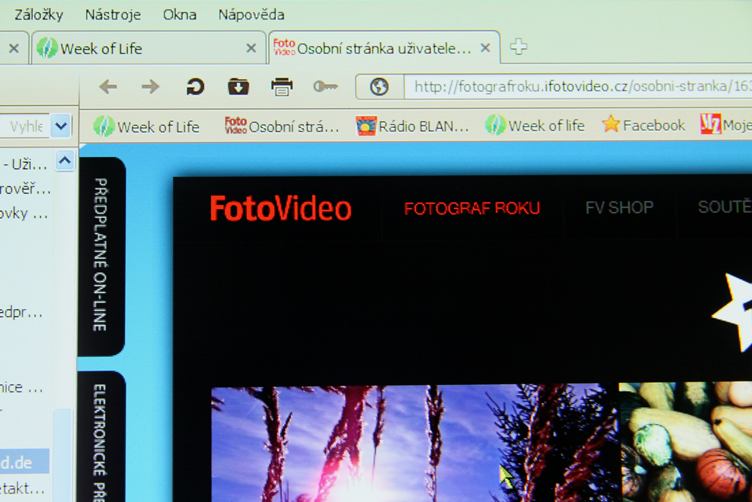Close the Osobní stránka uživatele tab
752x502 pixels.
tap(485, 48)
